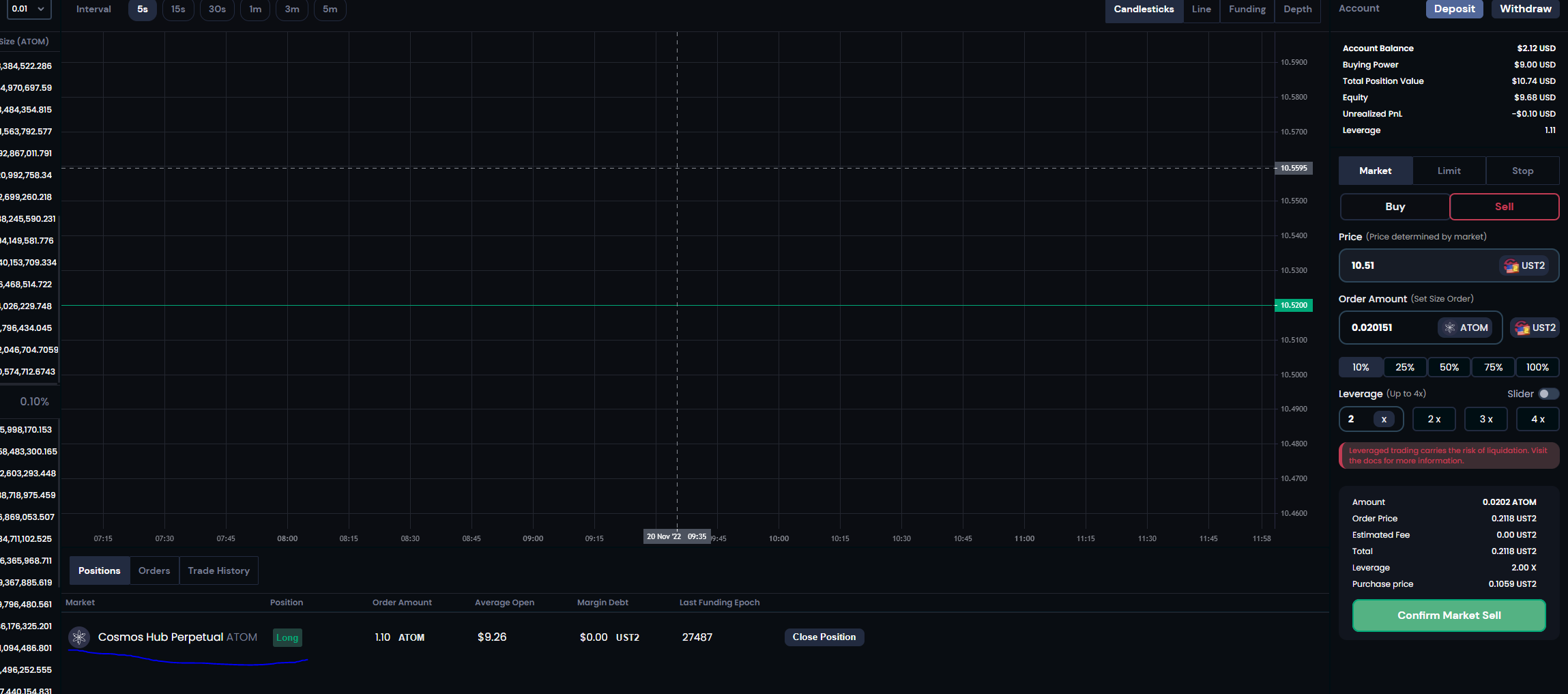The width and height of the screenshot is (1568, 694).
Task: Select the Limit order type tab
Action: coord(1449,171)
